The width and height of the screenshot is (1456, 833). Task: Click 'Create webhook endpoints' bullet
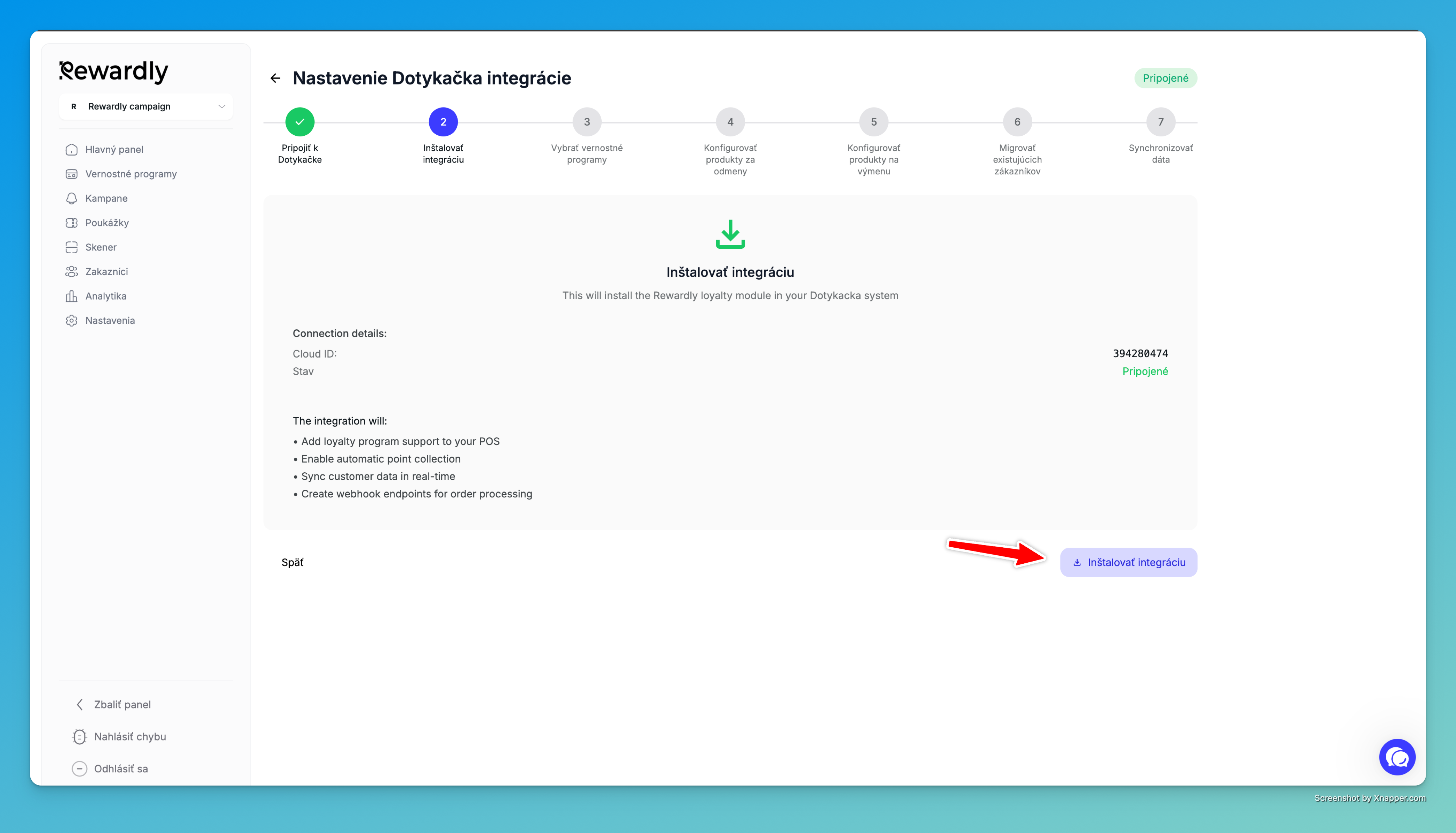(x=412, y=494)
